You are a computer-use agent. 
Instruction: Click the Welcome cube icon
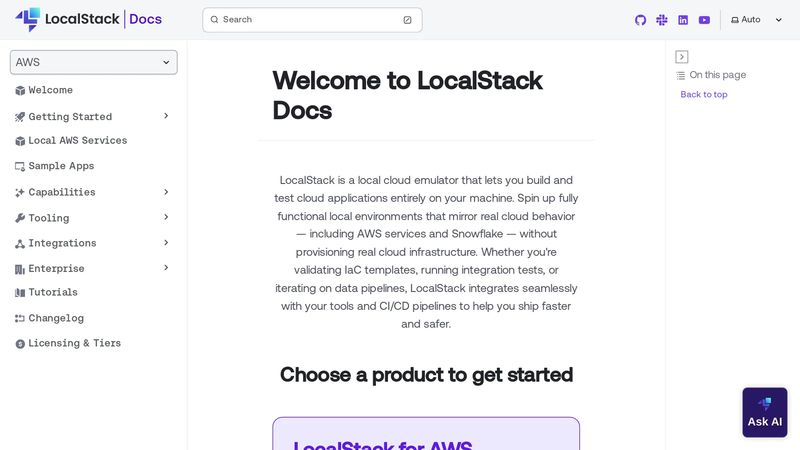point(20,90)
